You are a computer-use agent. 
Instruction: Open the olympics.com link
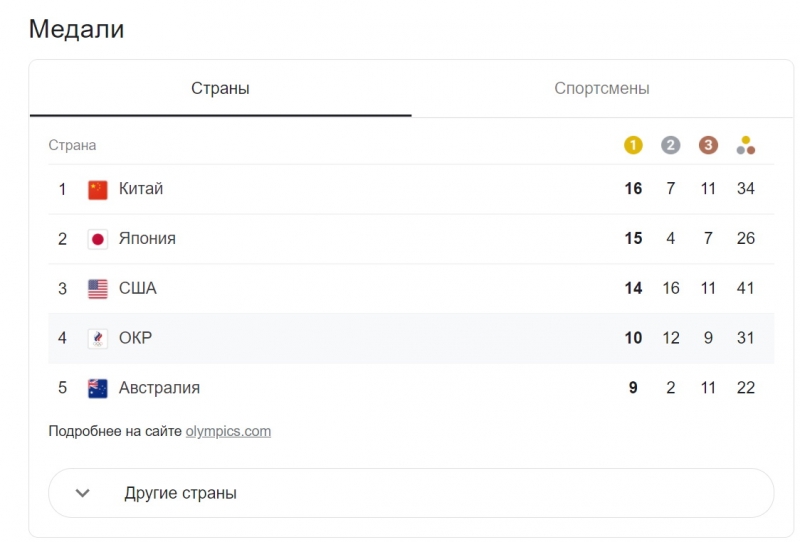pyautogui.click(x=228, y=431)
